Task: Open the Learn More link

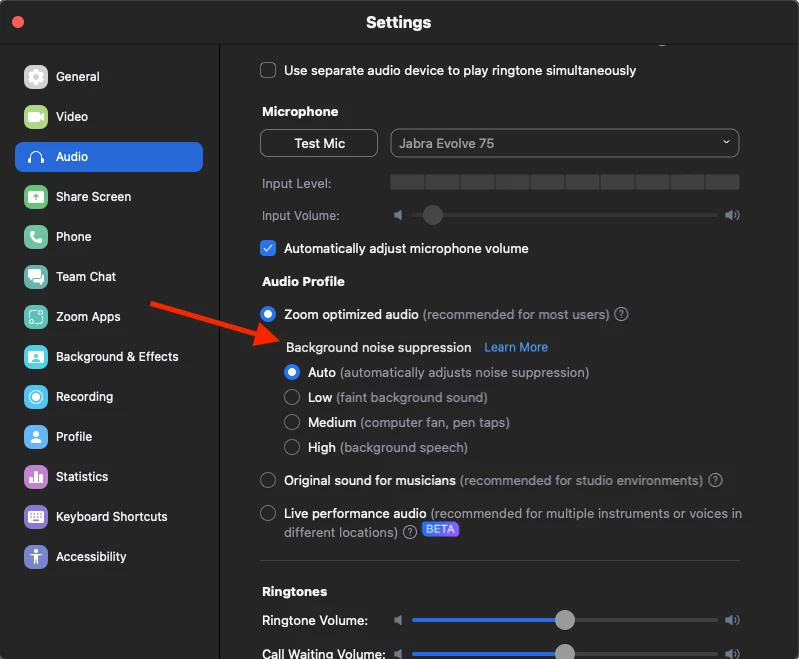Action: [516, 347]
